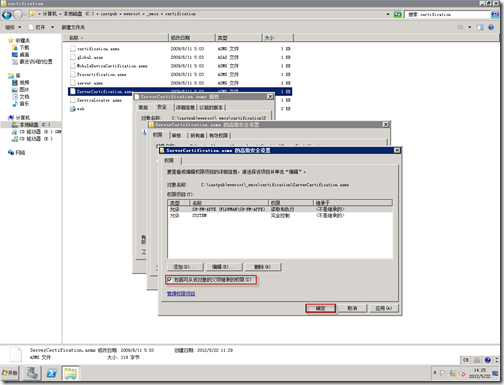504x385 pixels.
Task: Expand the address bar history dropdown arrow
Action: 388,14
